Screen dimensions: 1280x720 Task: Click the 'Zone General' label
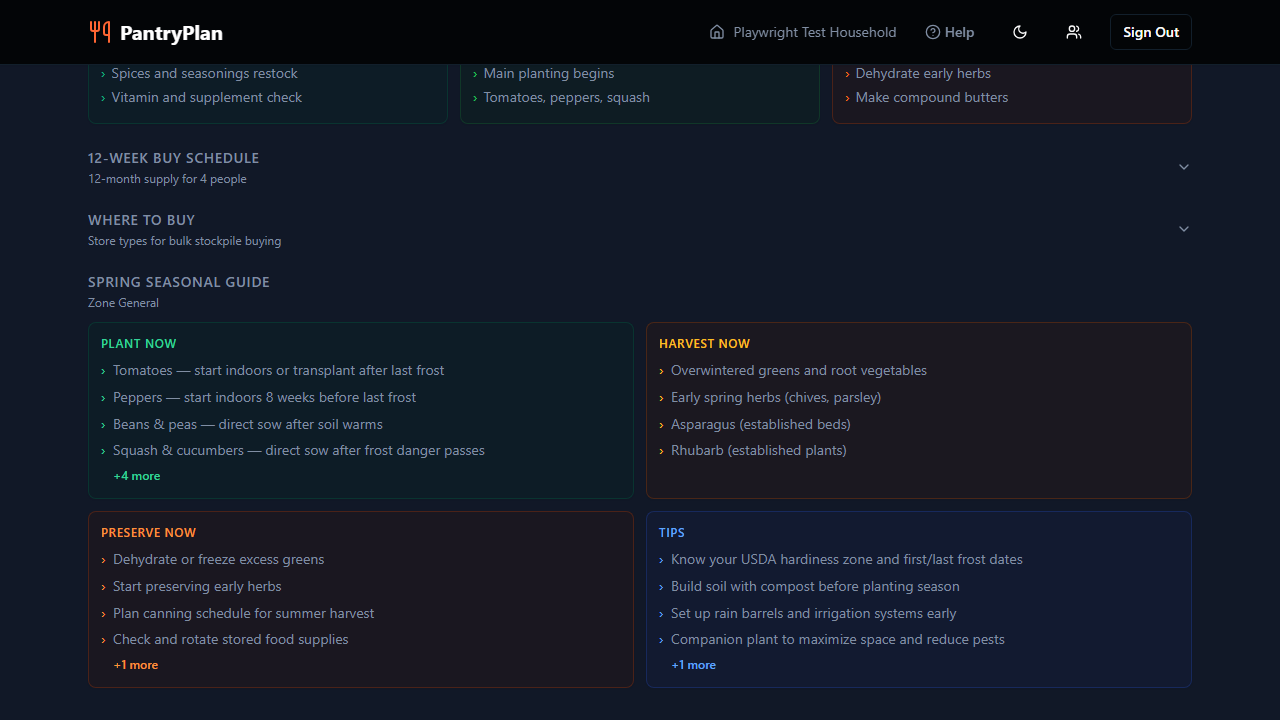pos(123,303)
